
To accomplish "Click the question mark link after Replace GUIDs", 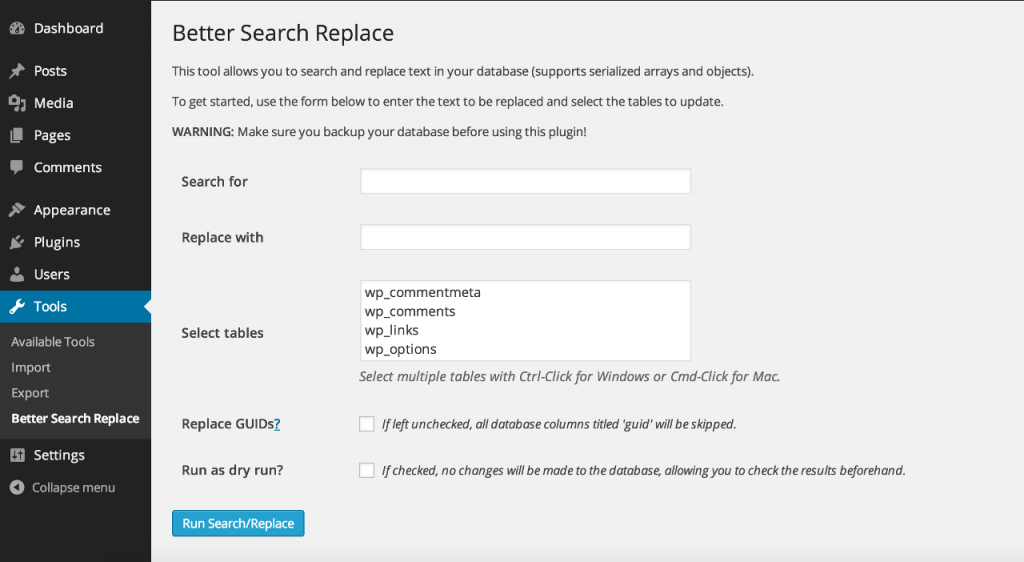I will coord(277,424).
